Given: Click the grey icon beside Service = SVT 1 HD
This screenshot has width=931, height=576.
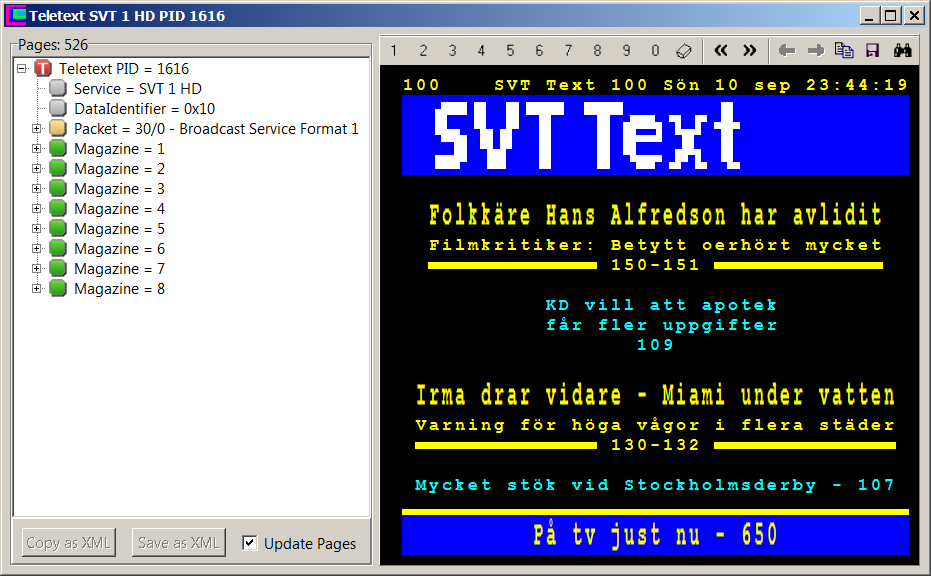Looking at the screenshot, I should point(58,88).
